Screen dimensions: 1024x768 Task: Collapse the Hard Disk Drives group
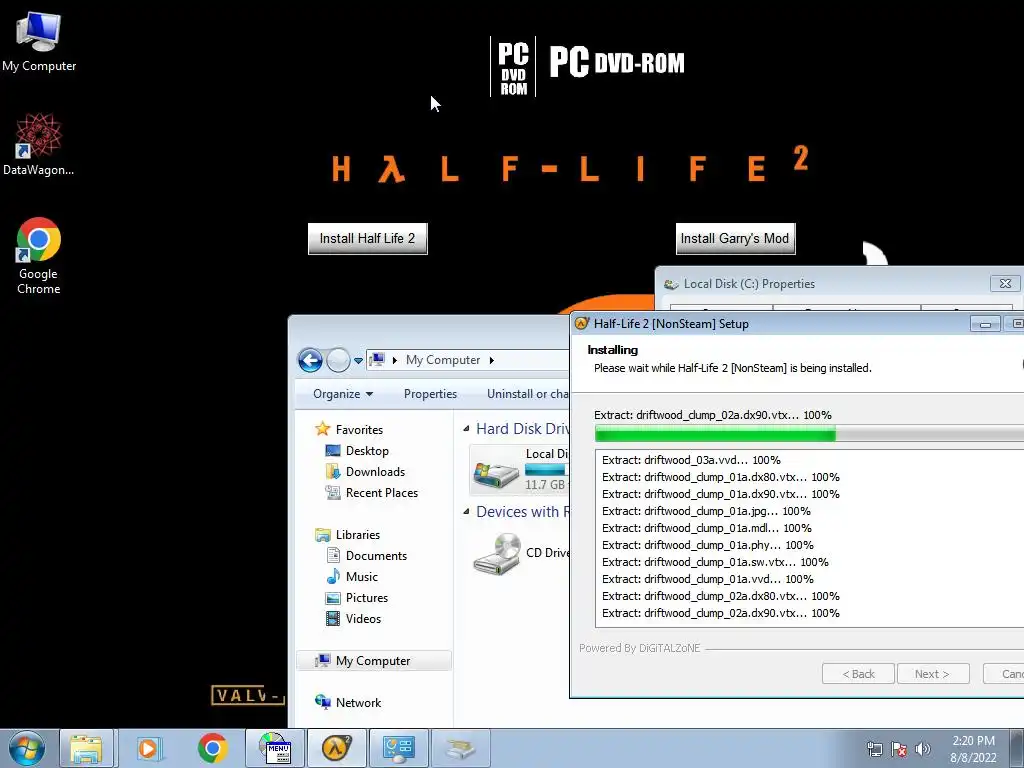466,429
